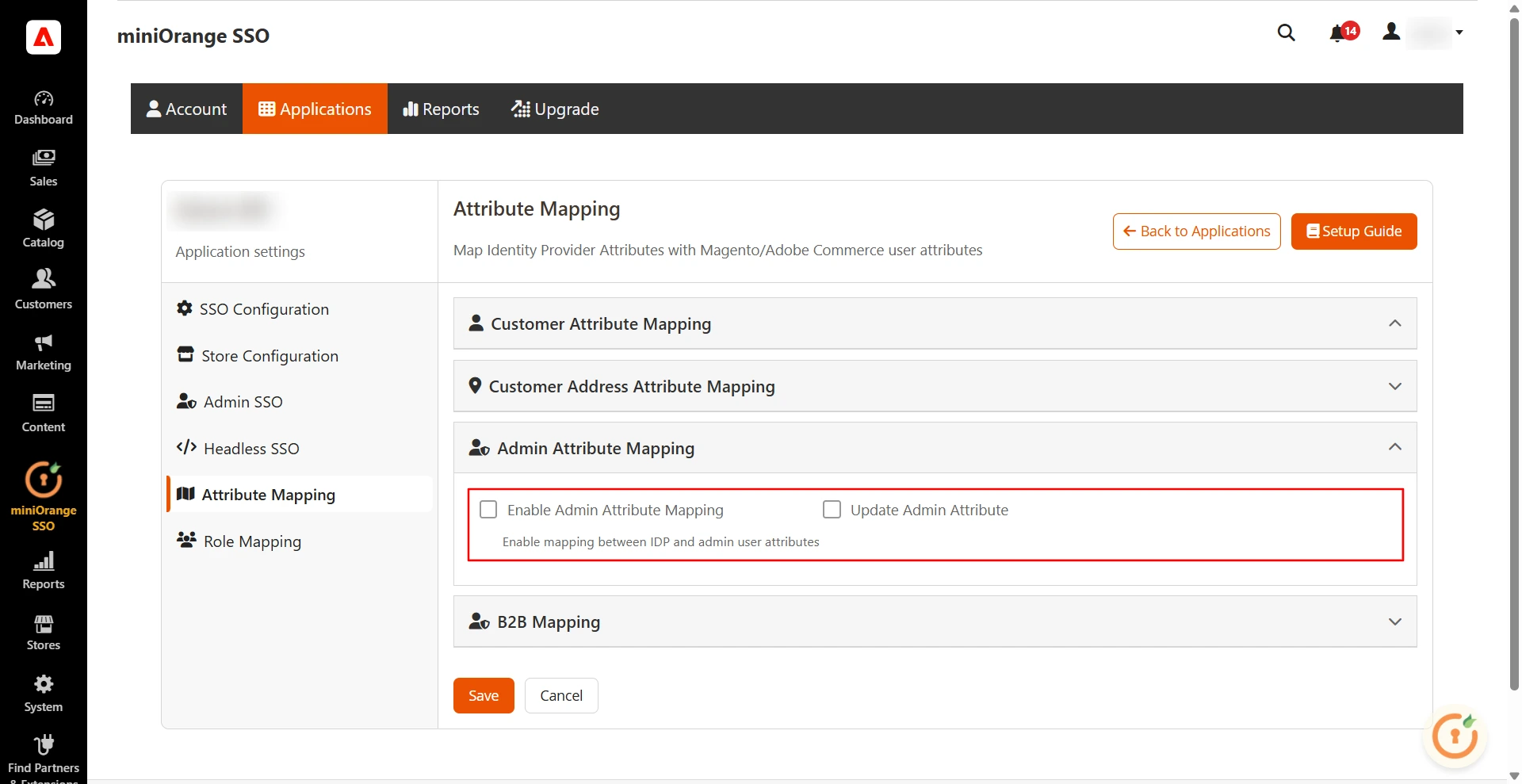Image resolution: width=1522 pixels, height=784 pixels.
Task: Click the Attribute Mapping map icon
Action: click(x=185, y=494)
